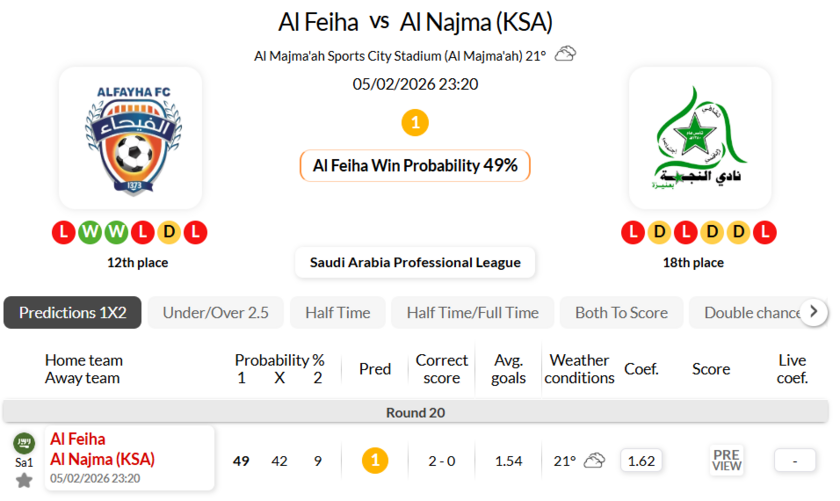This screenshot has height=501, width=840.
Task: Click Al Najma's last red L form badge
Action: click(x=765, y=233)
